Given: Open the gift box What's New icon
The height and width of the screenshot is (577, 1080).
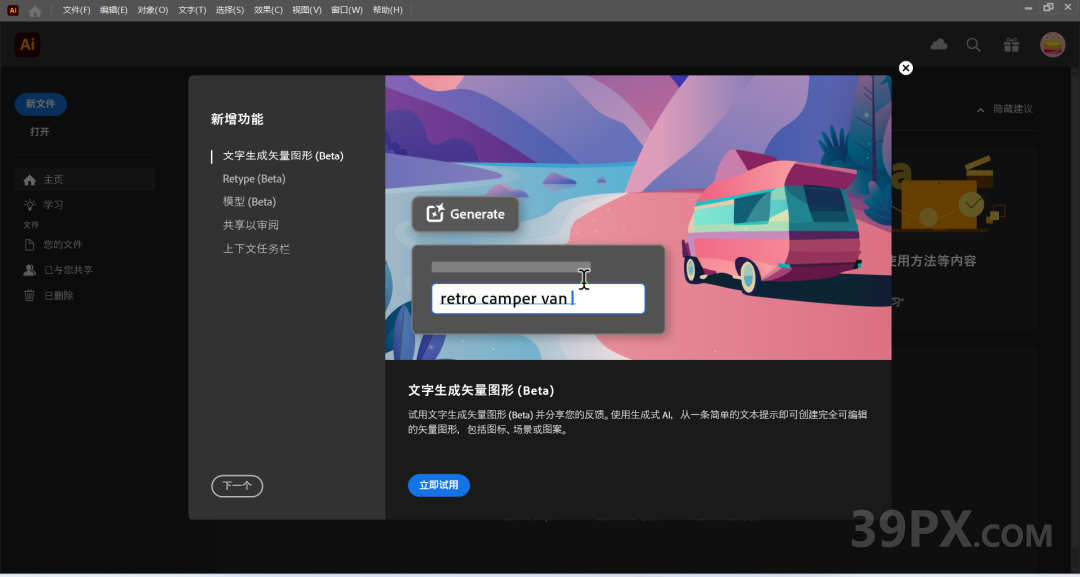Looking at the screenshot, I should click(1011, 45).
